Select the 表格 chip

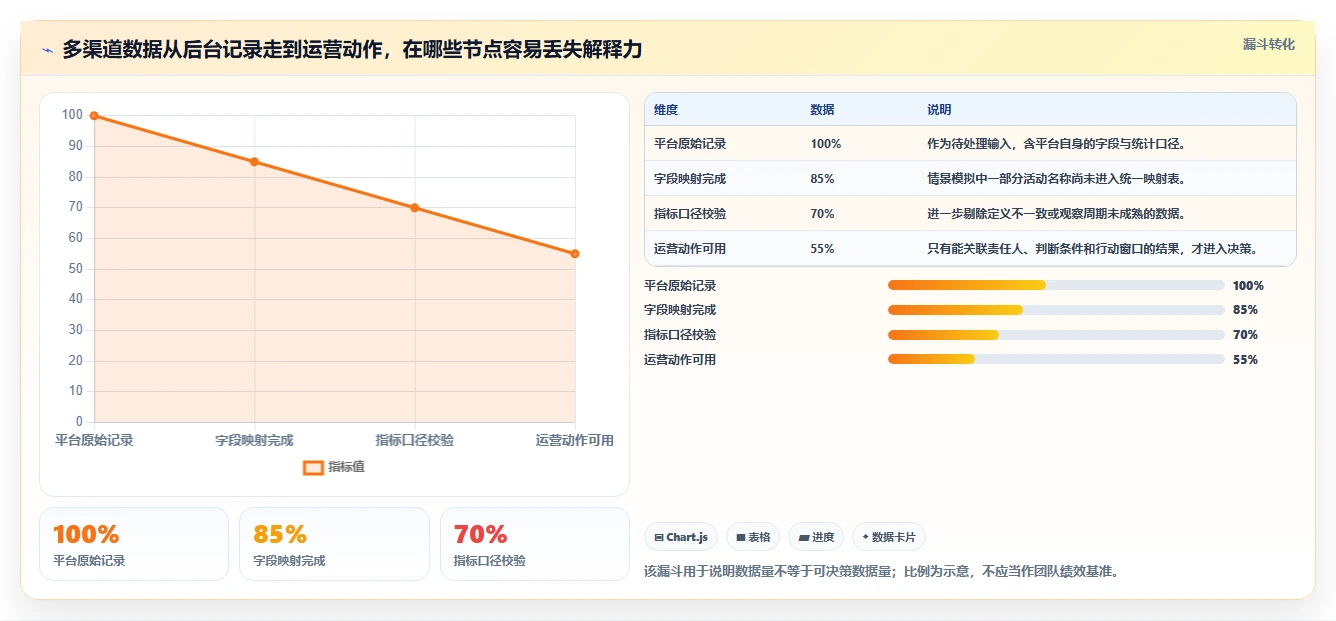(x=753, y=537)
